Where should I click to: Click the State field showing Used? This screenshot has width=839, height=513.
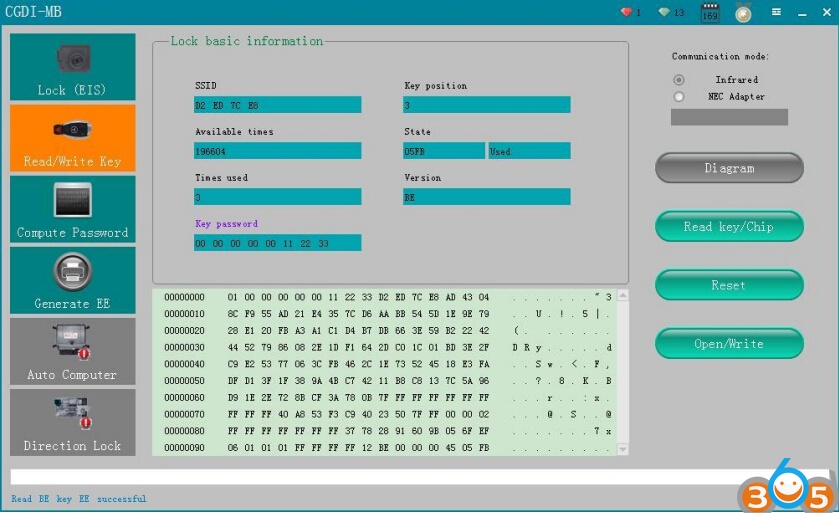pos(529,151)
